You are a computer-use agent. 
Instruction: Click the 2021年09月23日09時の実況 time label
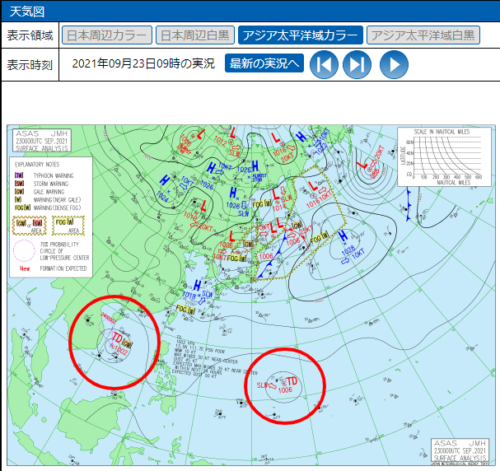click(143, 63)
